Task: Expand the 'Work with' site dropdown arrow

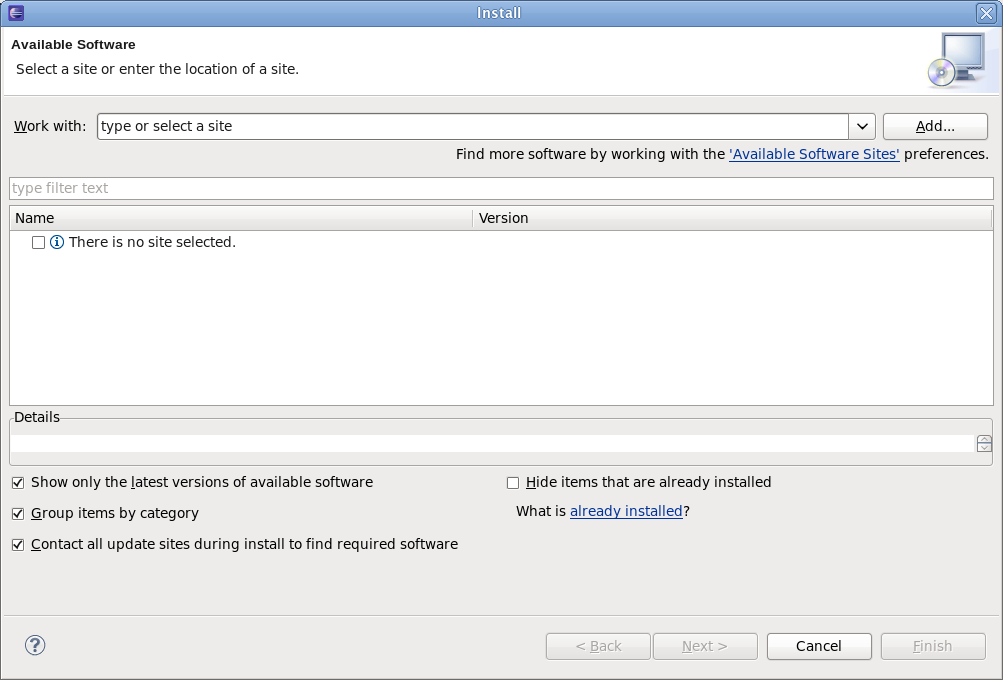Action: tap(862, 127)
